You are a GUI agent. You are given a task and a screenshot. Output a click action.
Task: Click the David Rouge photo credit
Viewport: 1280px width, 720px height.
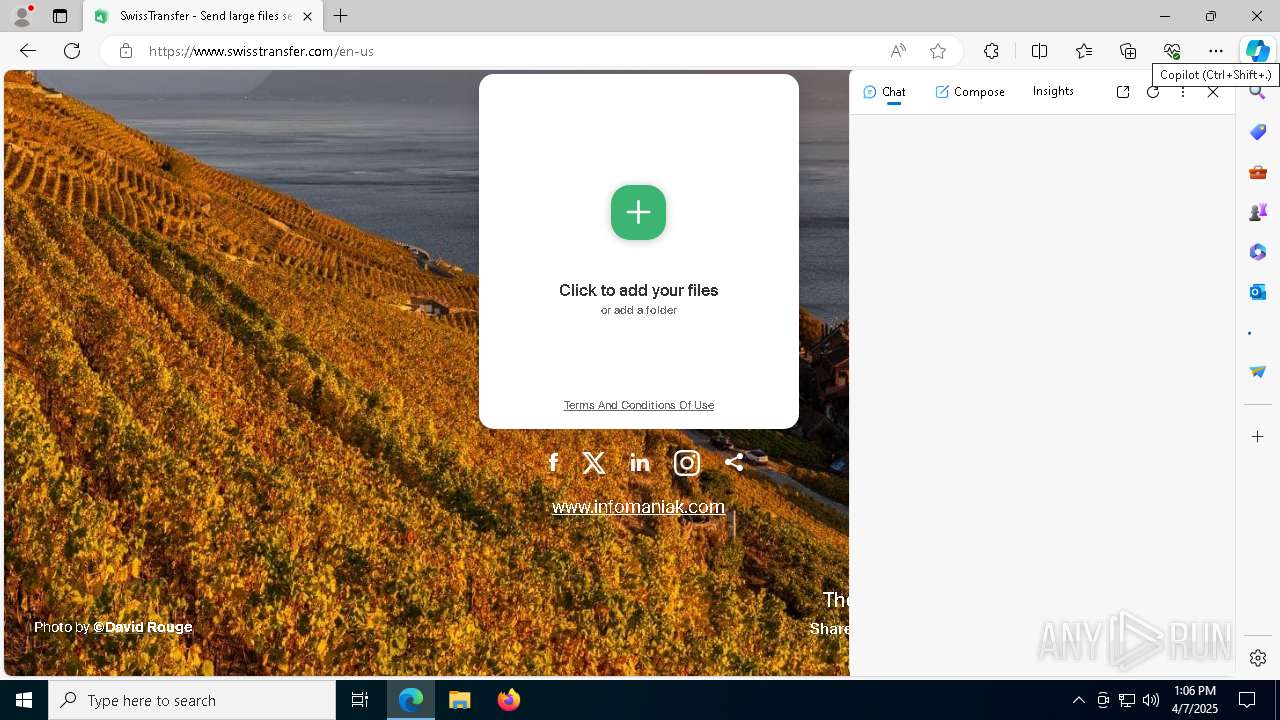142,627
